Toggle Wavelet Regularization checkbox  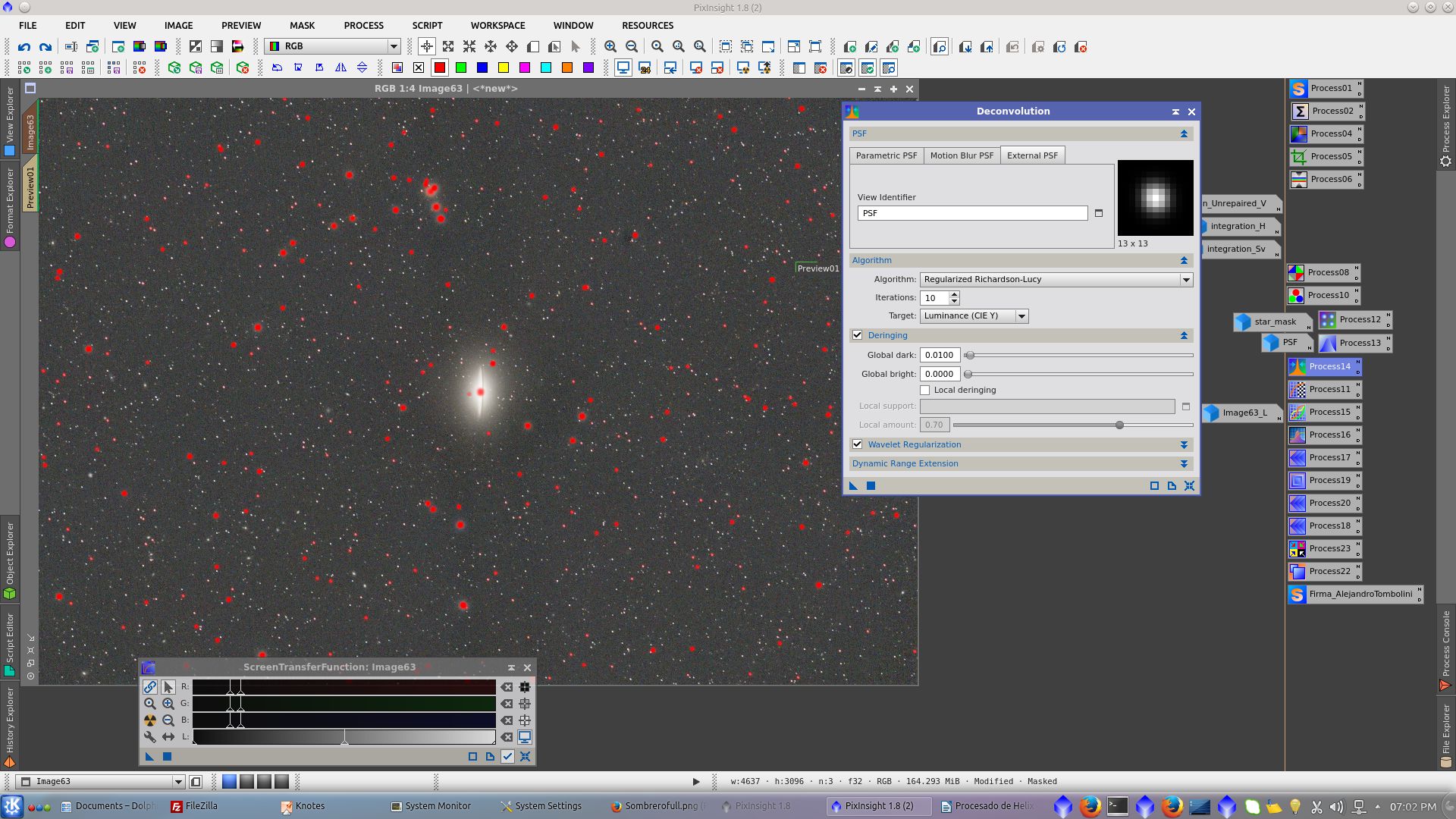tap(858, 444)
